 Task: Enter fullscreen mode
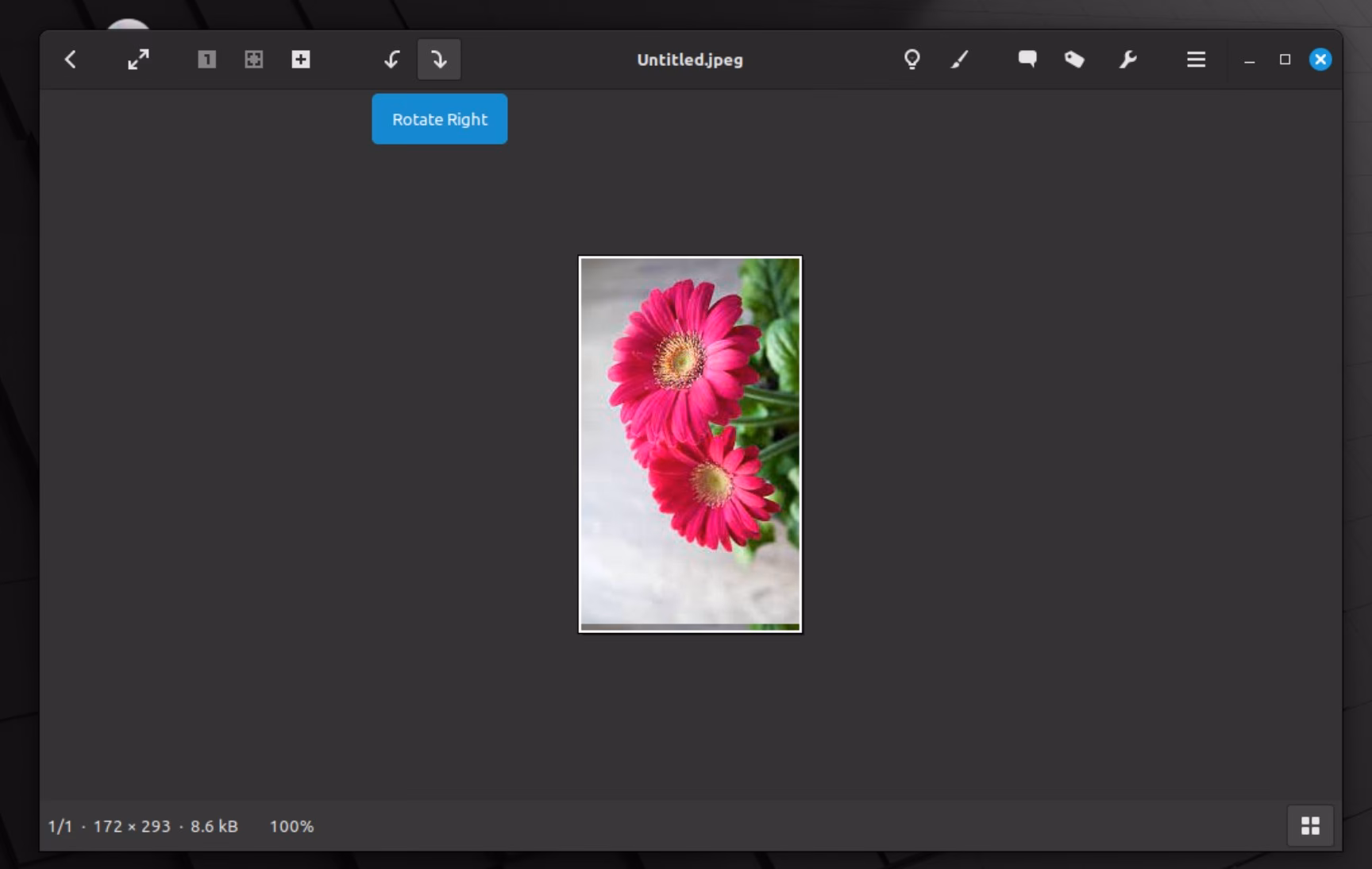click(138, 60)
